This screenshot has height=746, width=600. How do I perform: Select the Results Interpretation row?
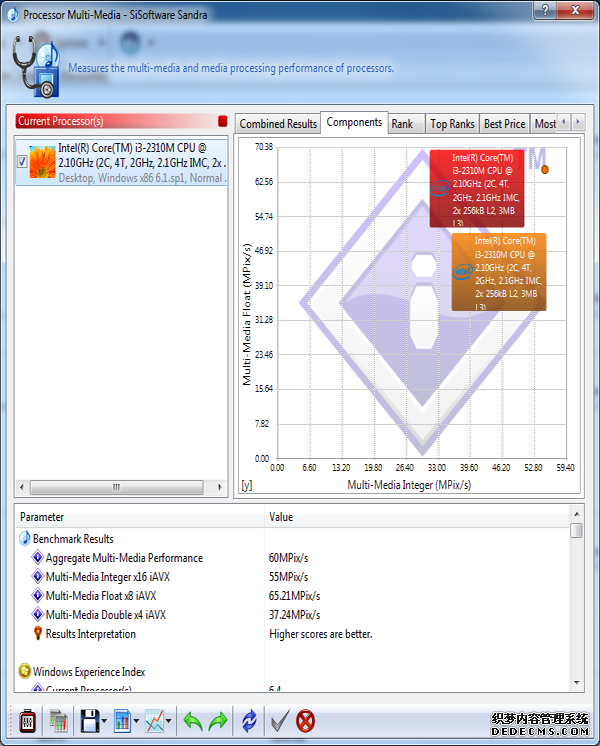293,634
